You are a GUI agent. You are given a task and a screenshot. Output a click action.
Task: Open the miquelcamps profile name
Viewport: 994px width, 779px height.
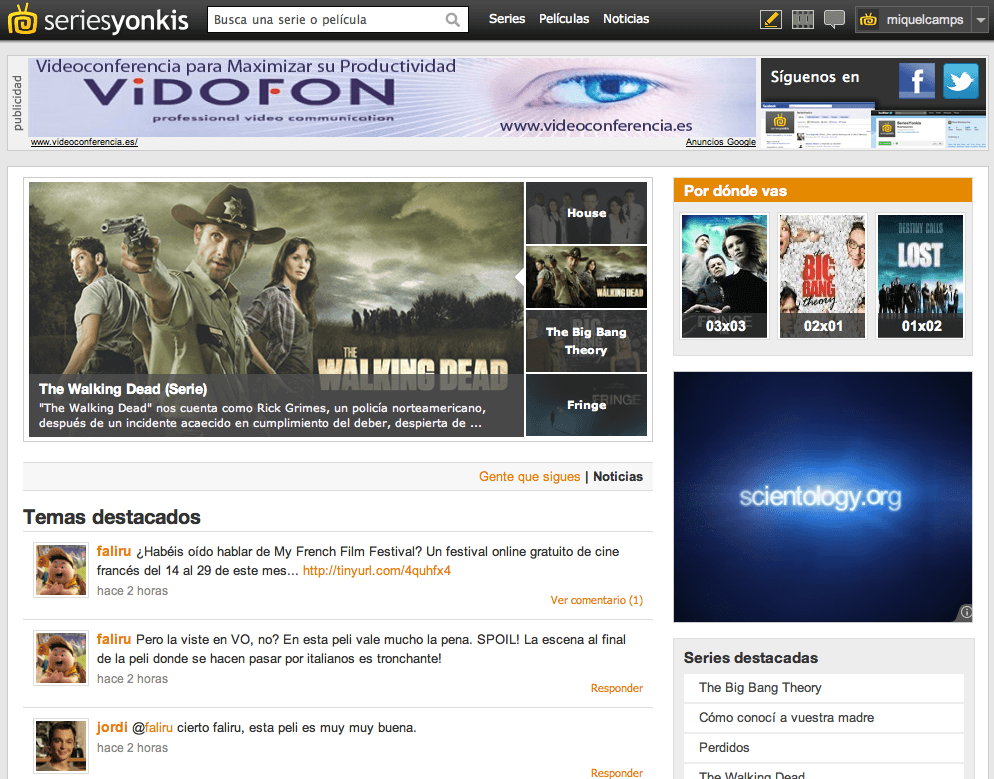925,20
